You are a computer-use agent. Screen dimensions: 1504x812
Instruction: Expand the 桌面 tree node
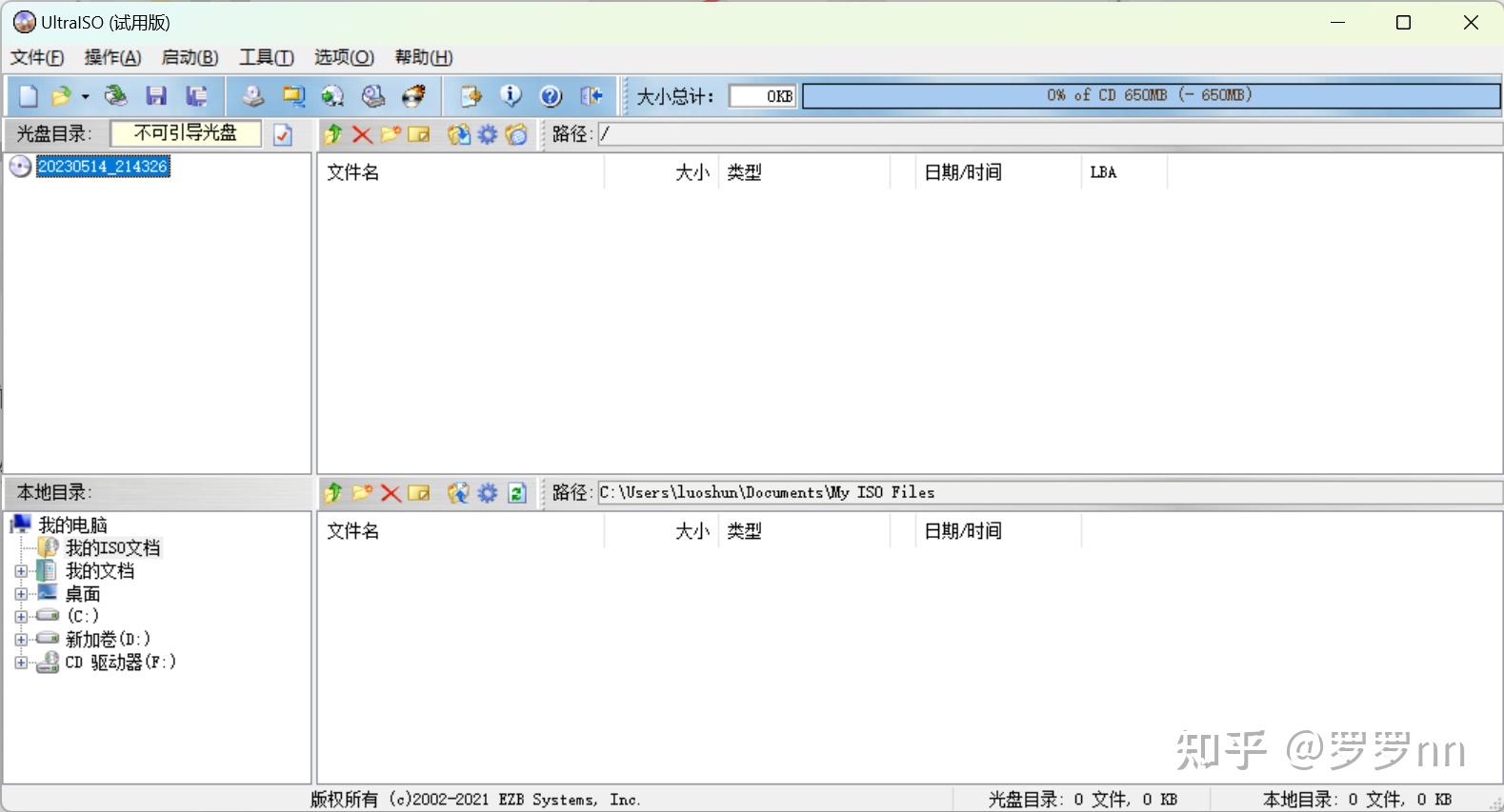tap(21, 594)
